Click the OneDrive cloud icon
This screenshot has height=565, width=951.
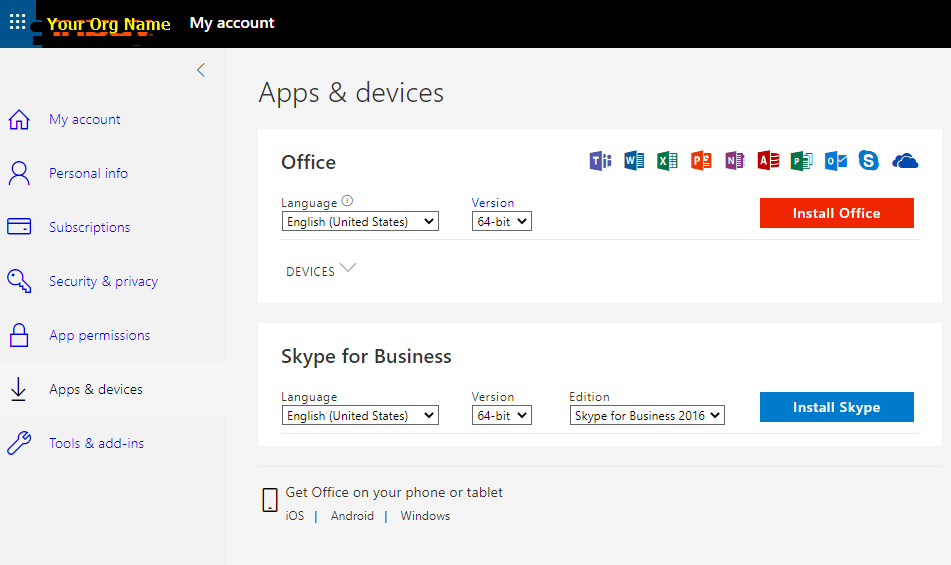point(905,161)
